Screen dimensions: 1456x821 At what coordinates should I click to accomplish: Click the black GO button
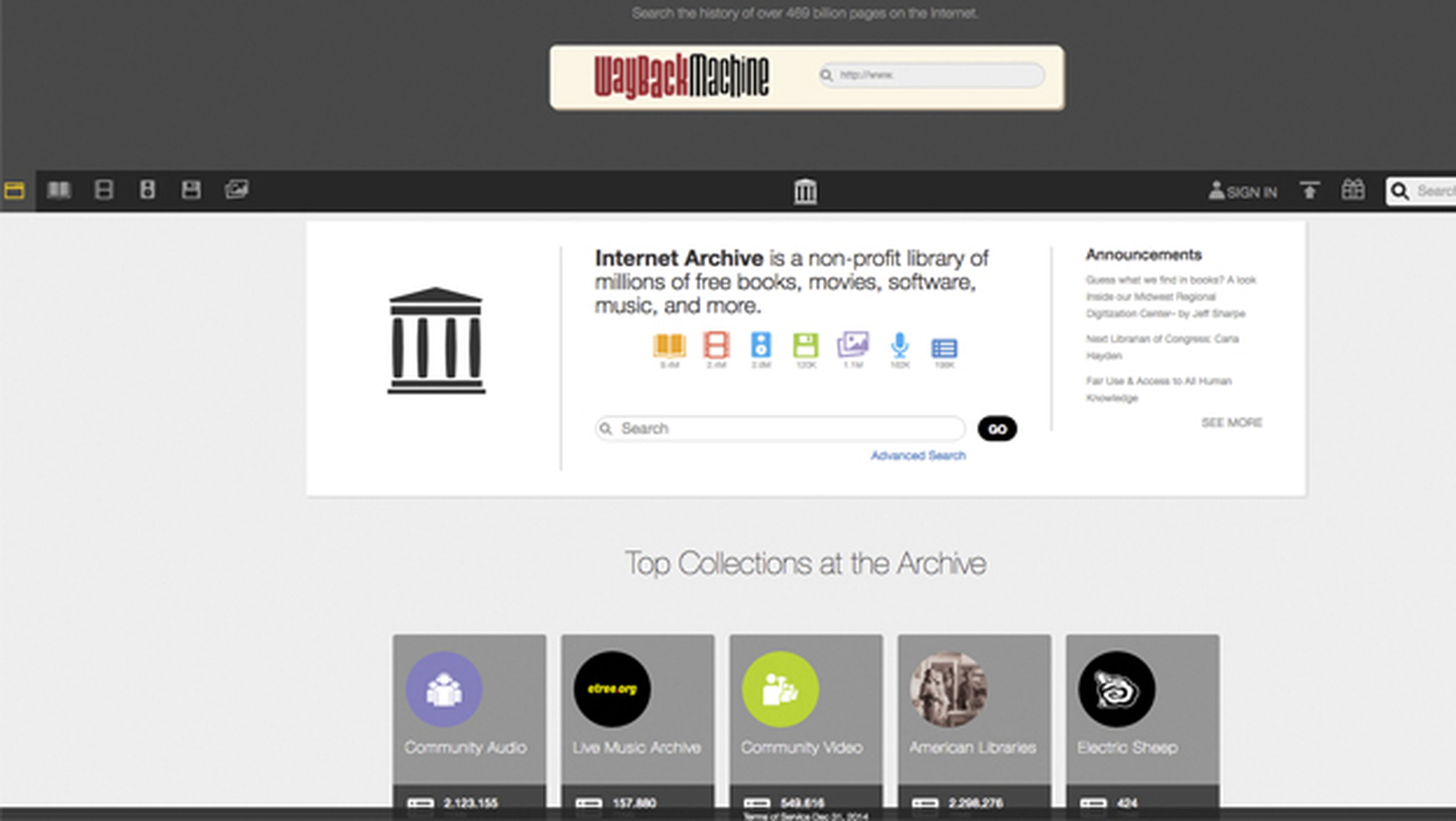[x=997, y=429]
